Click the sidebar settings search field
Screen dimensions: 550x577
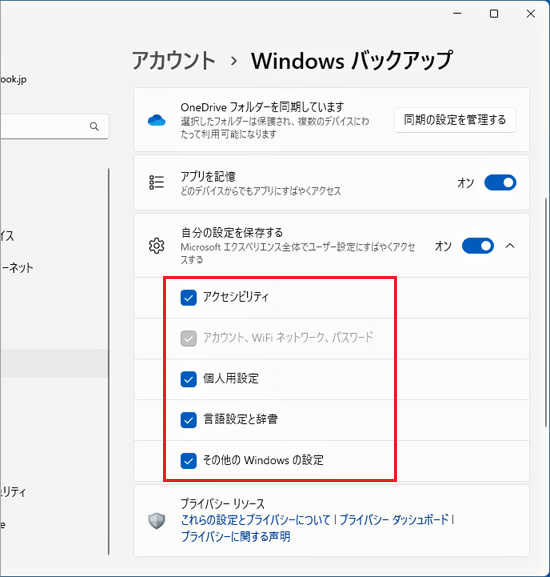(54, 127)
